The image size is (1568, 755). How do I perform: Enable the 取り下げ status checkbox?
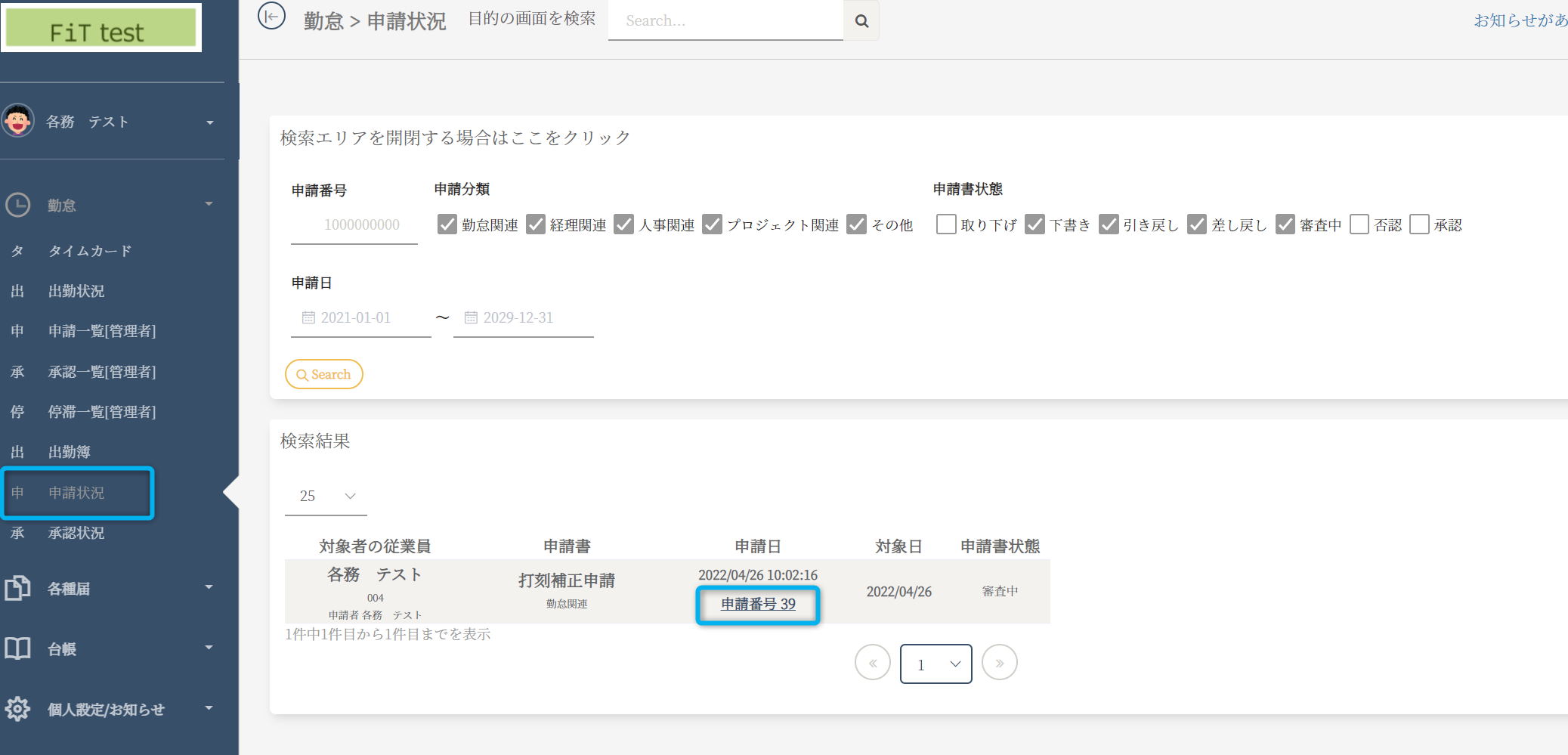[x=946, y=224]
